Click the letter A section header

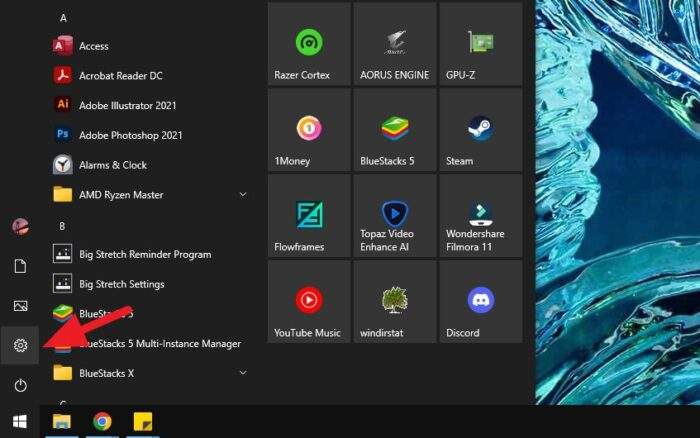(63, 18)
